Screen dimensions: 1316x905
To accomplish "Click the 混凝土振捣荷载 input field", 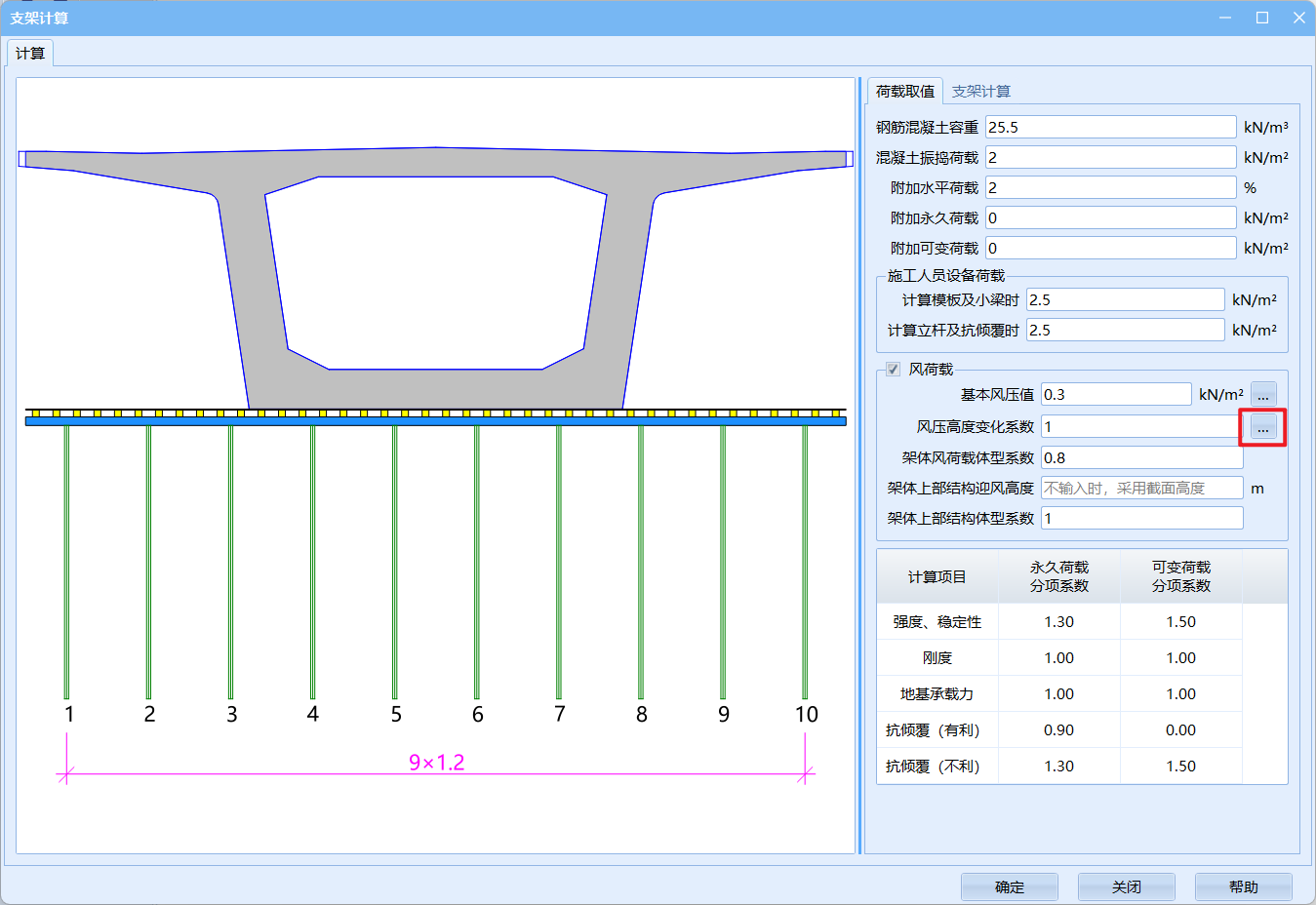I will click(x=1110, y=158).
